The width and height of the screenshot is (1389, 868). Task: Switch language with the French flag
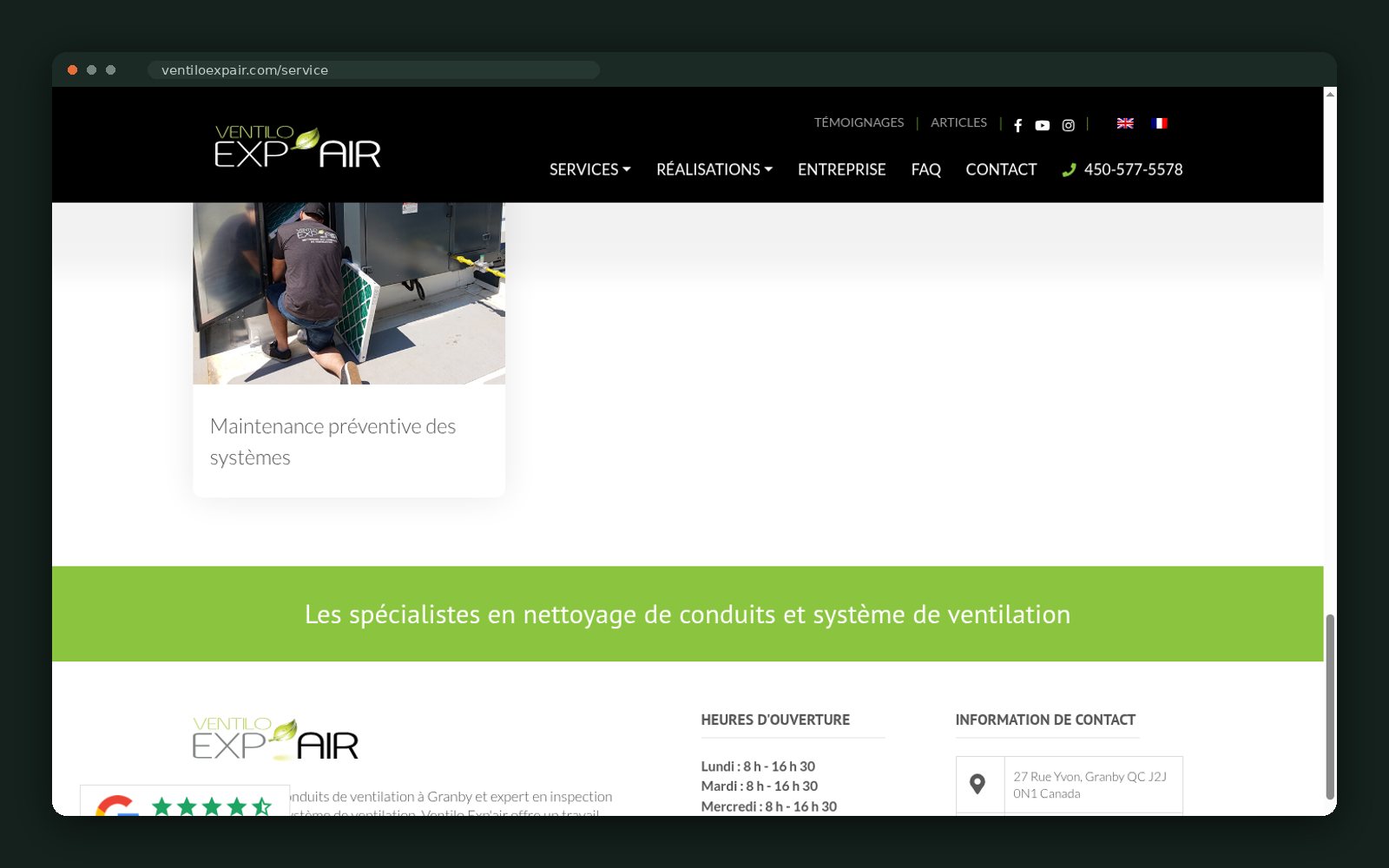(x=1160, y=123)
